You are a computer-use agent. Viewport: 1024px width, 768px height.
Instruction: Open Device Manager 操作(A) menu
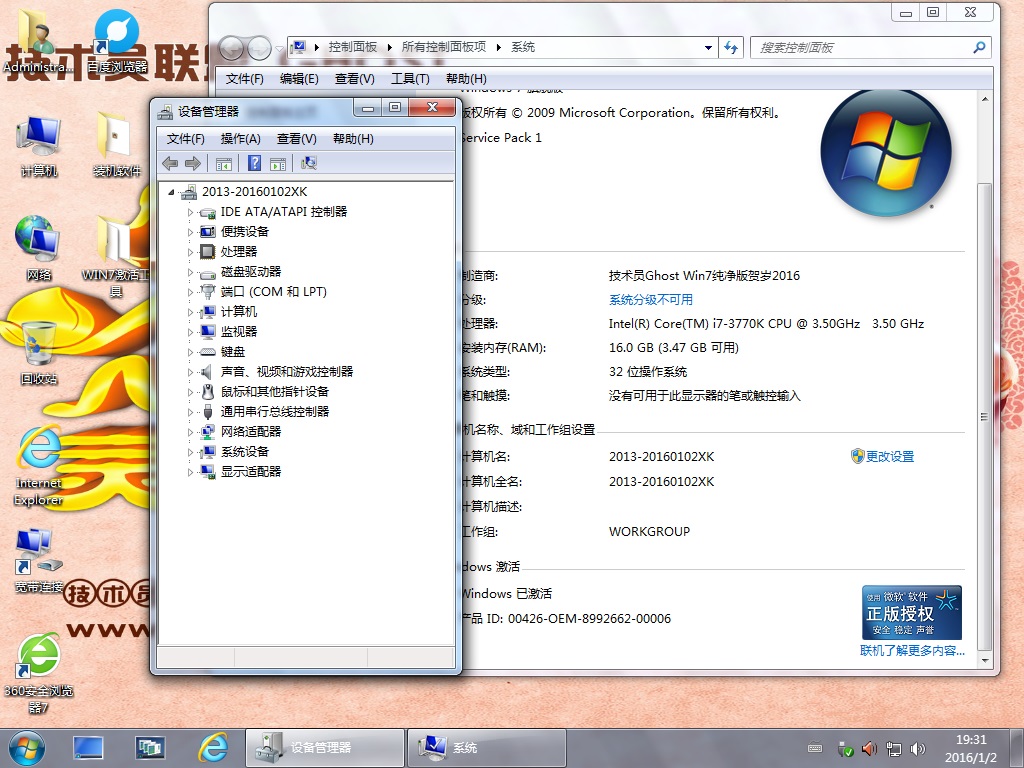240,138
